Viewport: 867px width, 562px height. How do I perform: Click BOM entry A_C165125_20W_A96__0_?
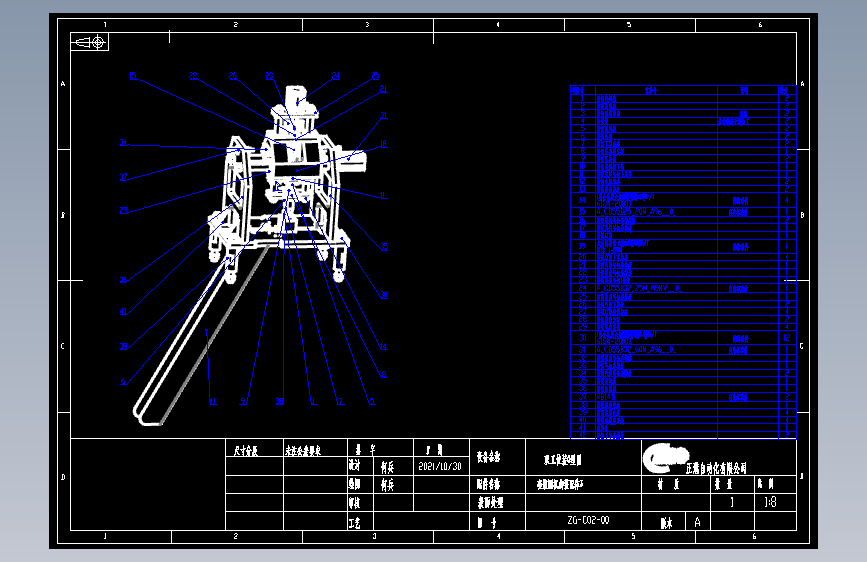636,212
